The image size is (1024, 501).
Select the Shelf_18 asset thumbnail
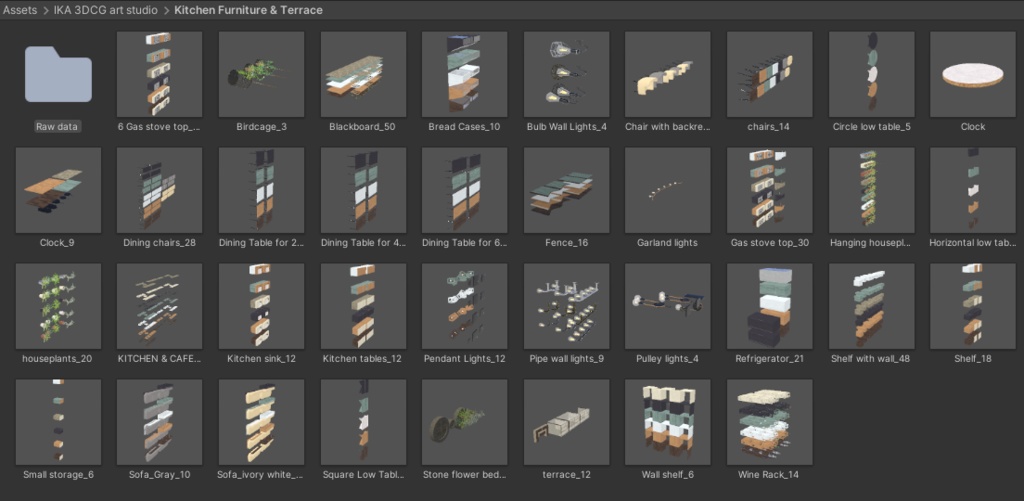point(972,306)
